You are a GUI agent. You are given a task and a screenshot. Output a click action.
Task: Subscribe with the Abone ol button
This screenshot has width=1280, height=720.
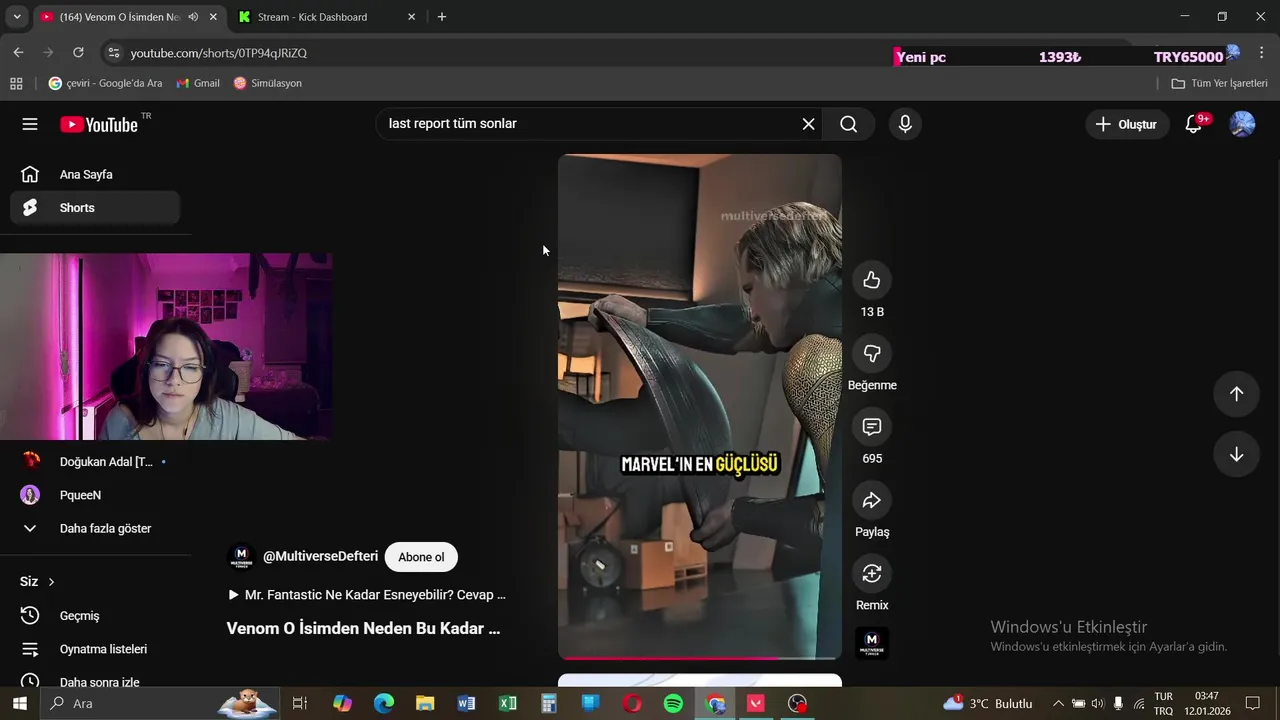(421, 557)
